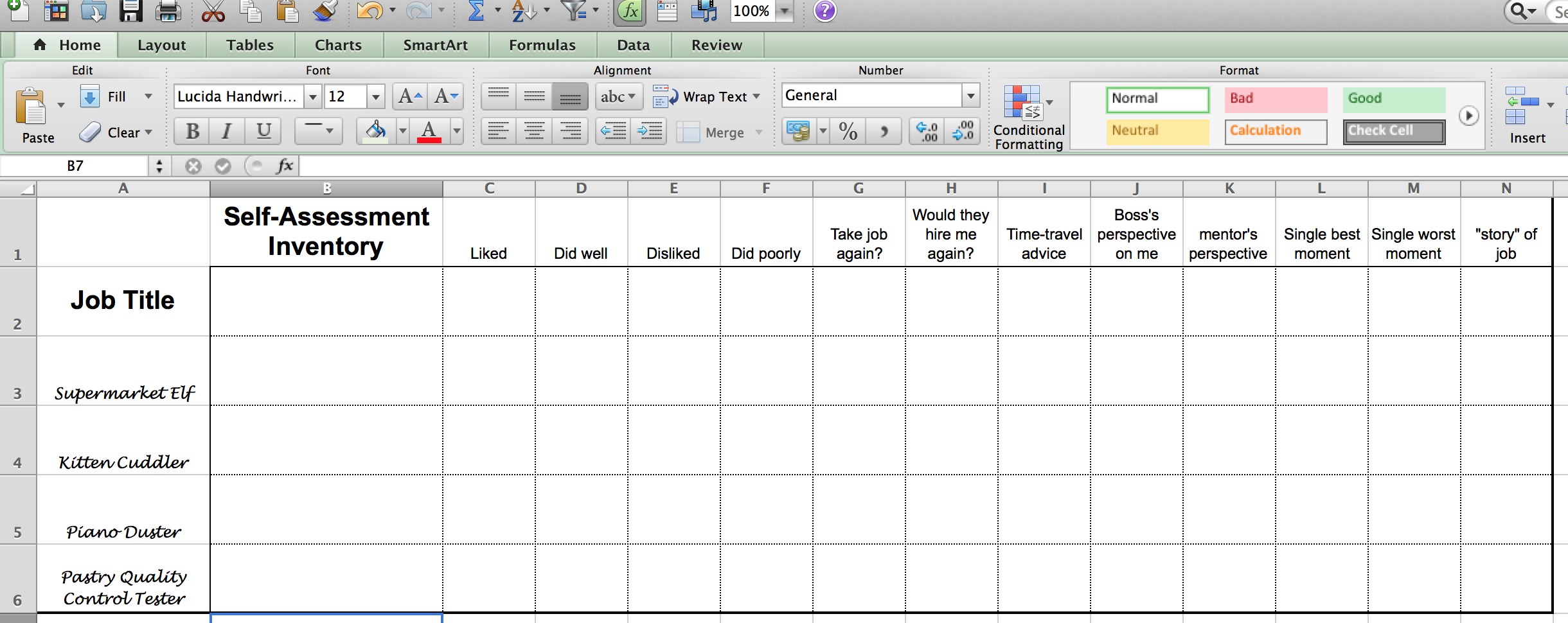
Task: Click the Cut scissors icon
Action: [213, 11]
